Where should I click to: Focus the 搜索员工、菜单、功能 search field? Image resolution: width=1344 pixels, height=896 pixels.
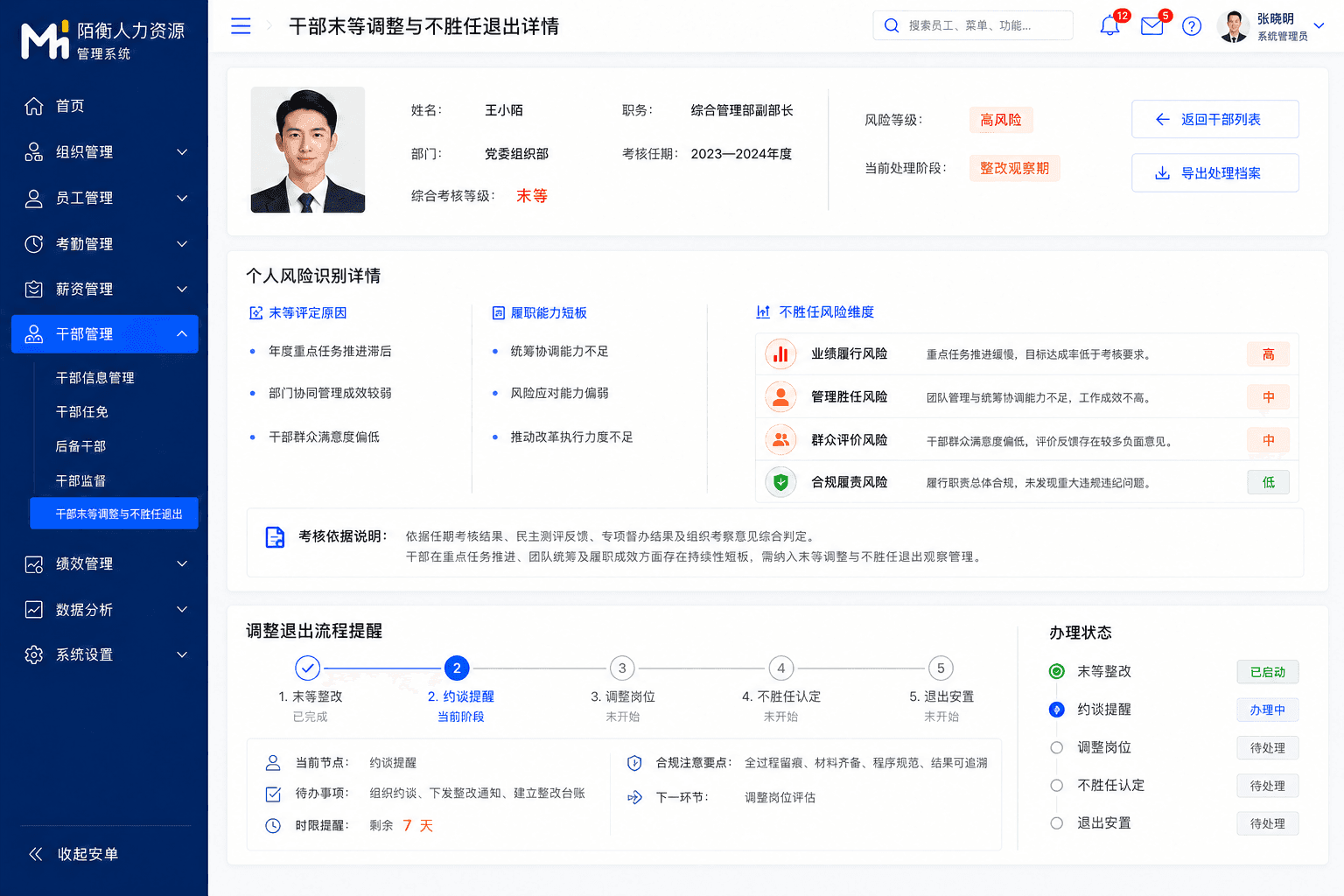(973, 25)
